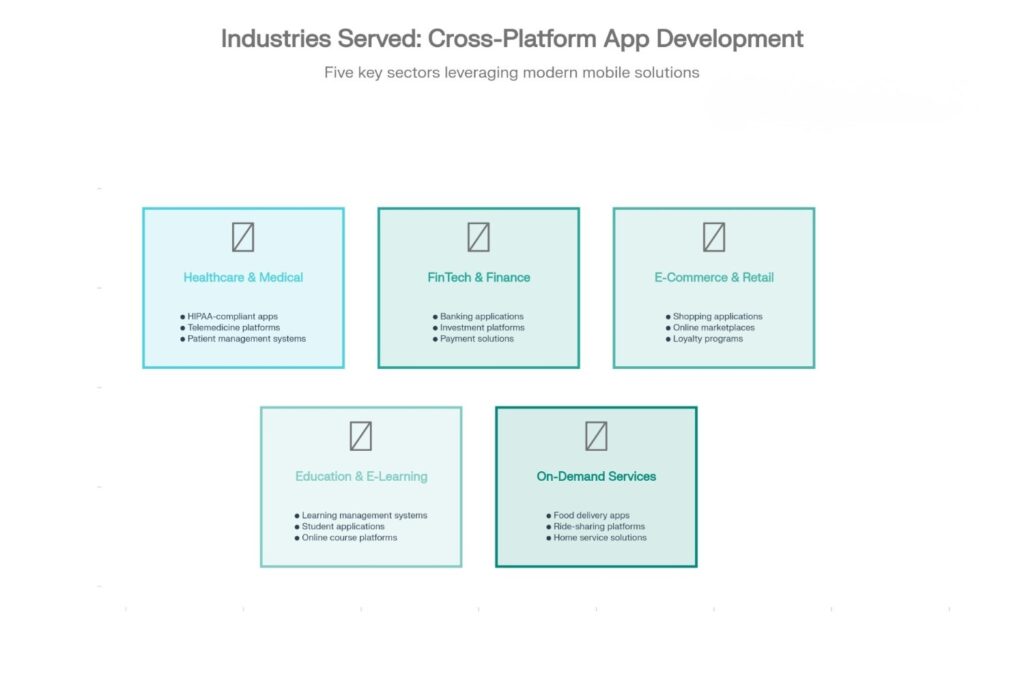Select the E-Commerce & Retail card icon
Image resolution: width=1024 pixels, height=683 pixels.
[x=714, y=237]
